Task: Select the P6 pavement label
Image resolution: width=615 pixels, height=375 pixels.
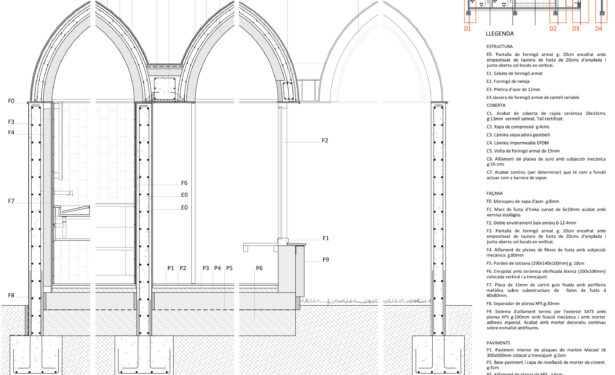Action: point(259,268)
